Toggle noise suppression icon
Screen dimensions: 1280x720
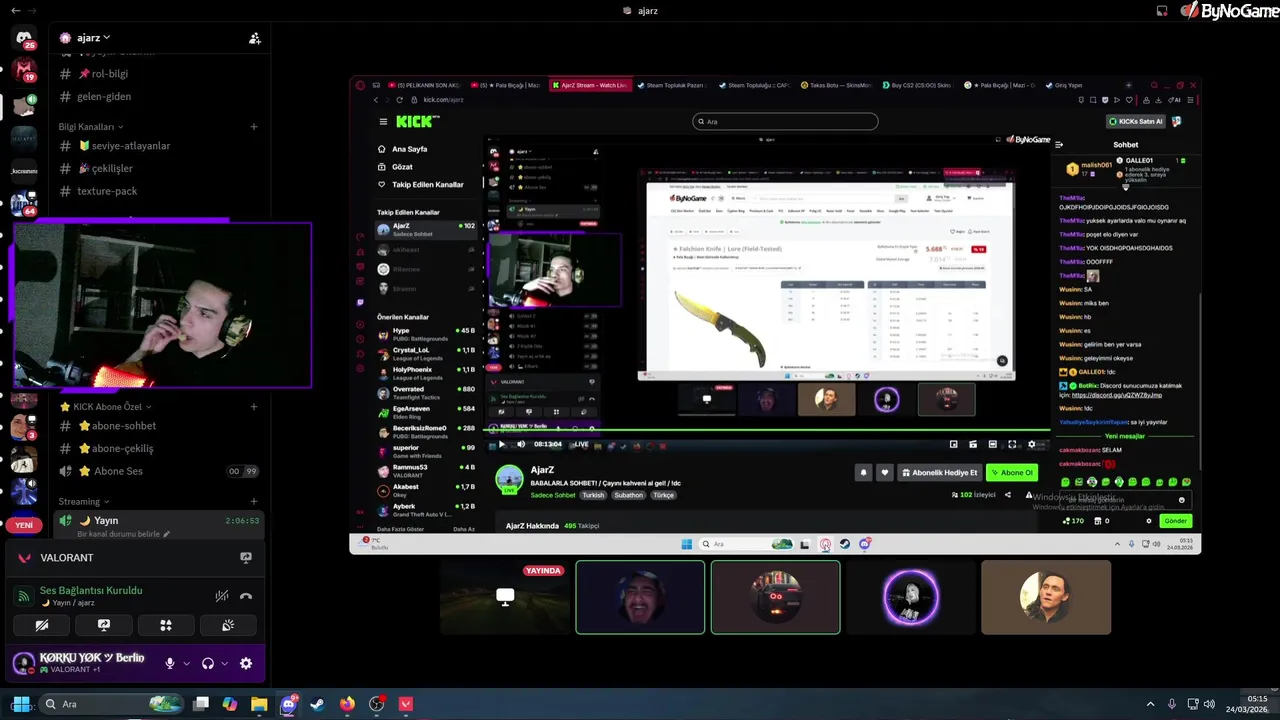(x=222, y=596)
